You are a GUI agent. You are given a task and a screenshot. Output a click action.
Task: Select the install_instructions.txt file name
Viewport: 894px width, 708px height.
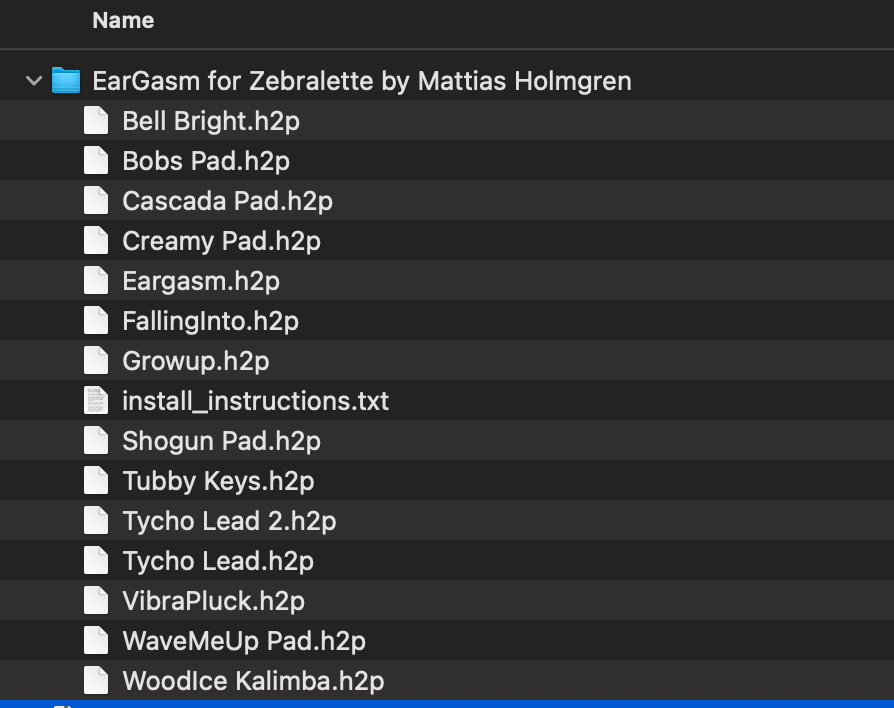pyautogui.click(x=255, y=401)
